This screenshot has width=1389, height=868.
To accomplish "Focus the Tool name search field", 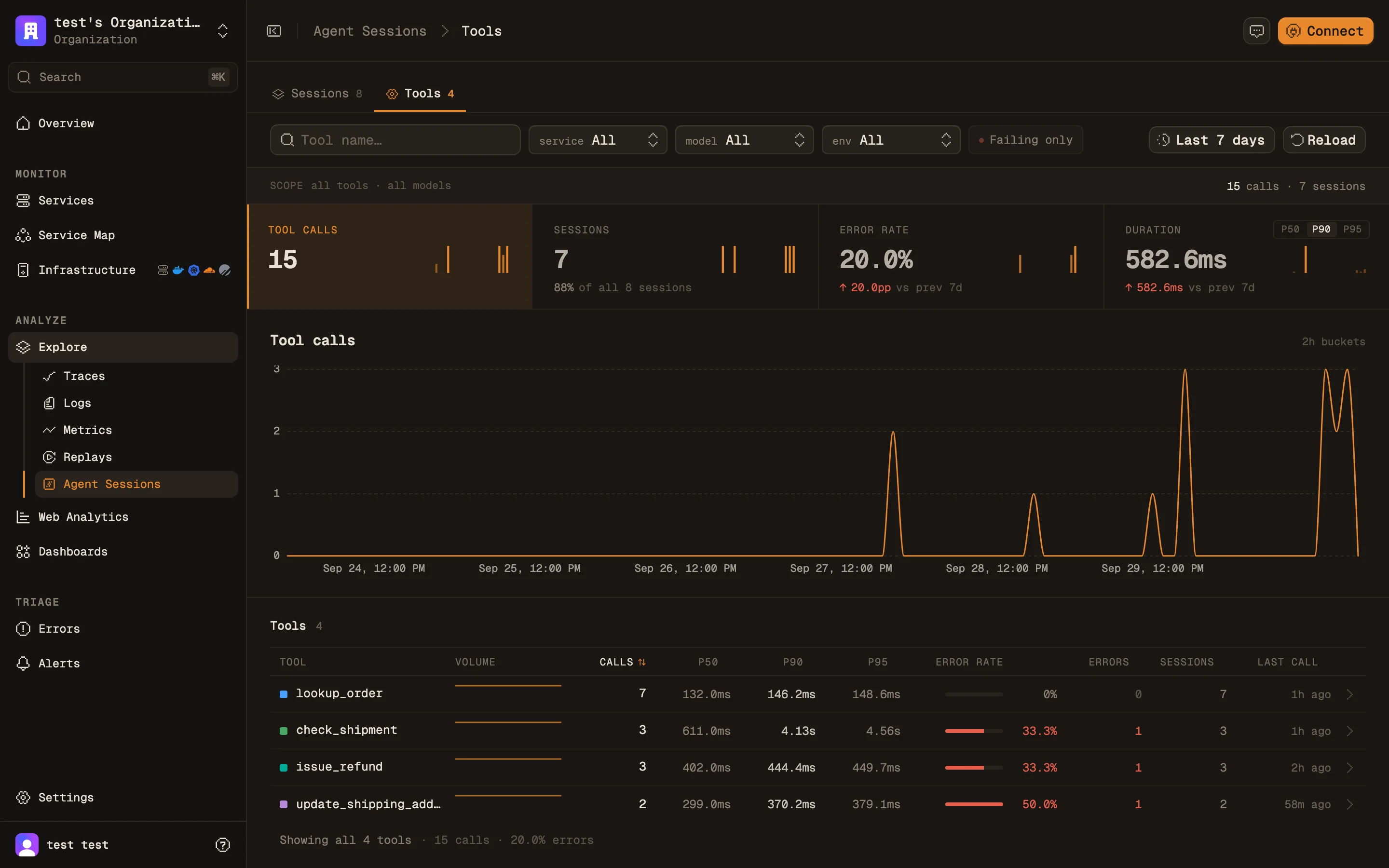I will tap(395, 140).
